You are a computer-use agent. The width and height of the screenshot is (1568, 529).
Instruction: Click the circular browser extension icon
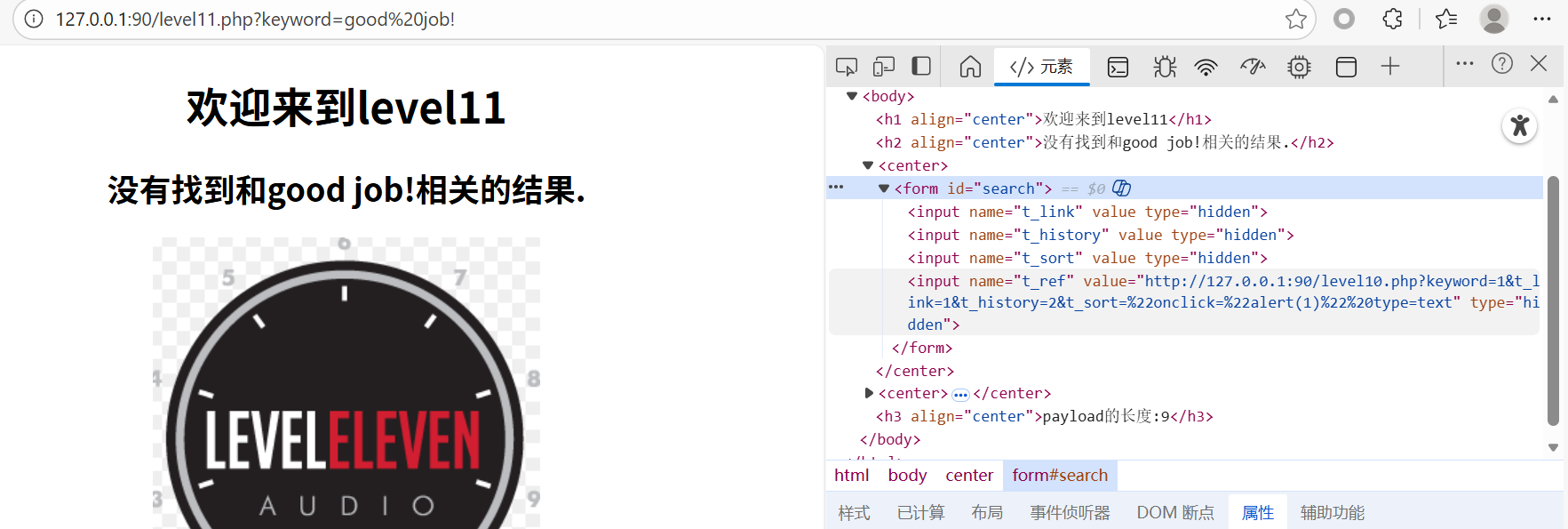(x=1344, y=19)
